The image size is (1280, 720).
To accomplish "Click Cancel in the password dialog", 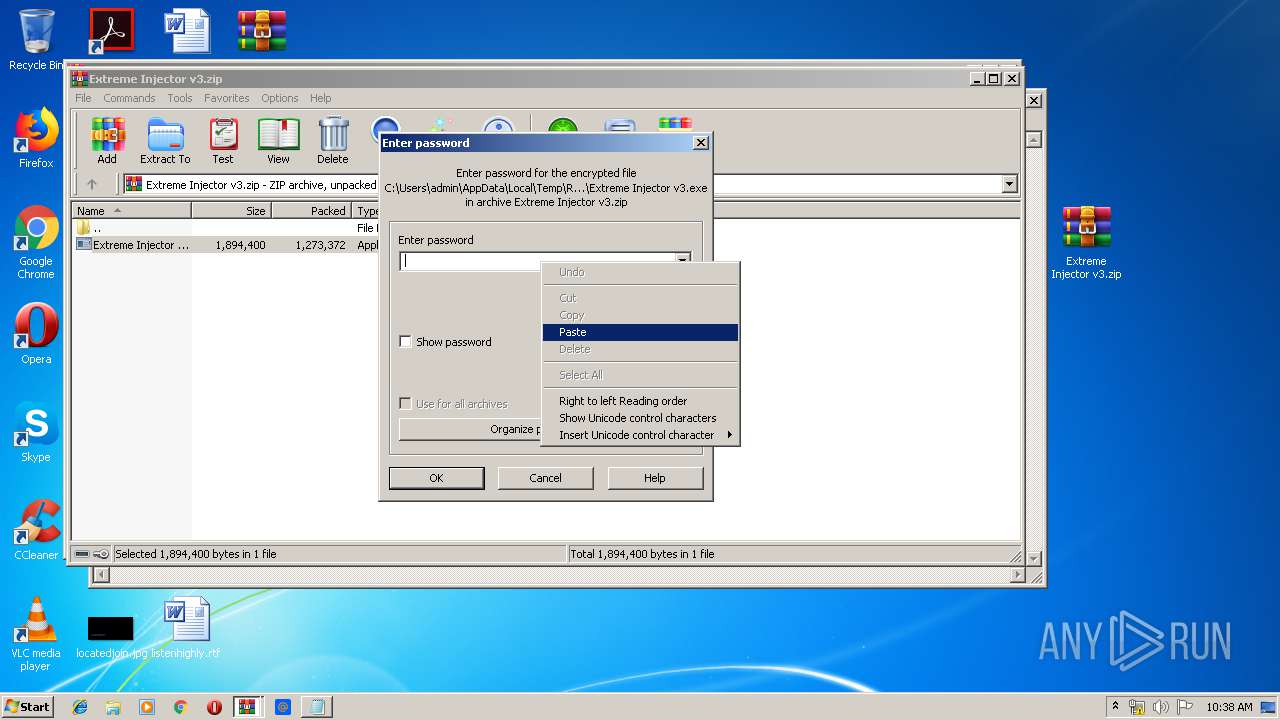I will point(545,478).
